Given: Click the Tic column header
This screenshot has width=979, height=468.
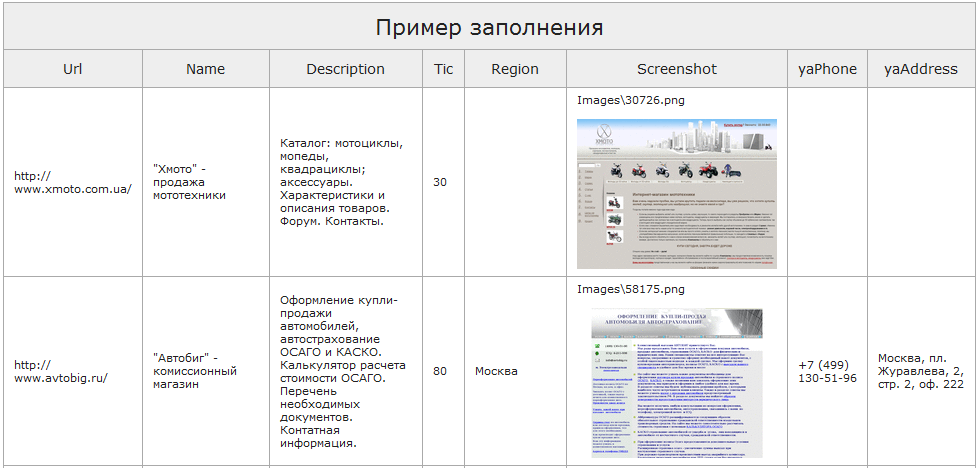Looking at the screenshot, I should pyautogui.click(x=443, y=69).
